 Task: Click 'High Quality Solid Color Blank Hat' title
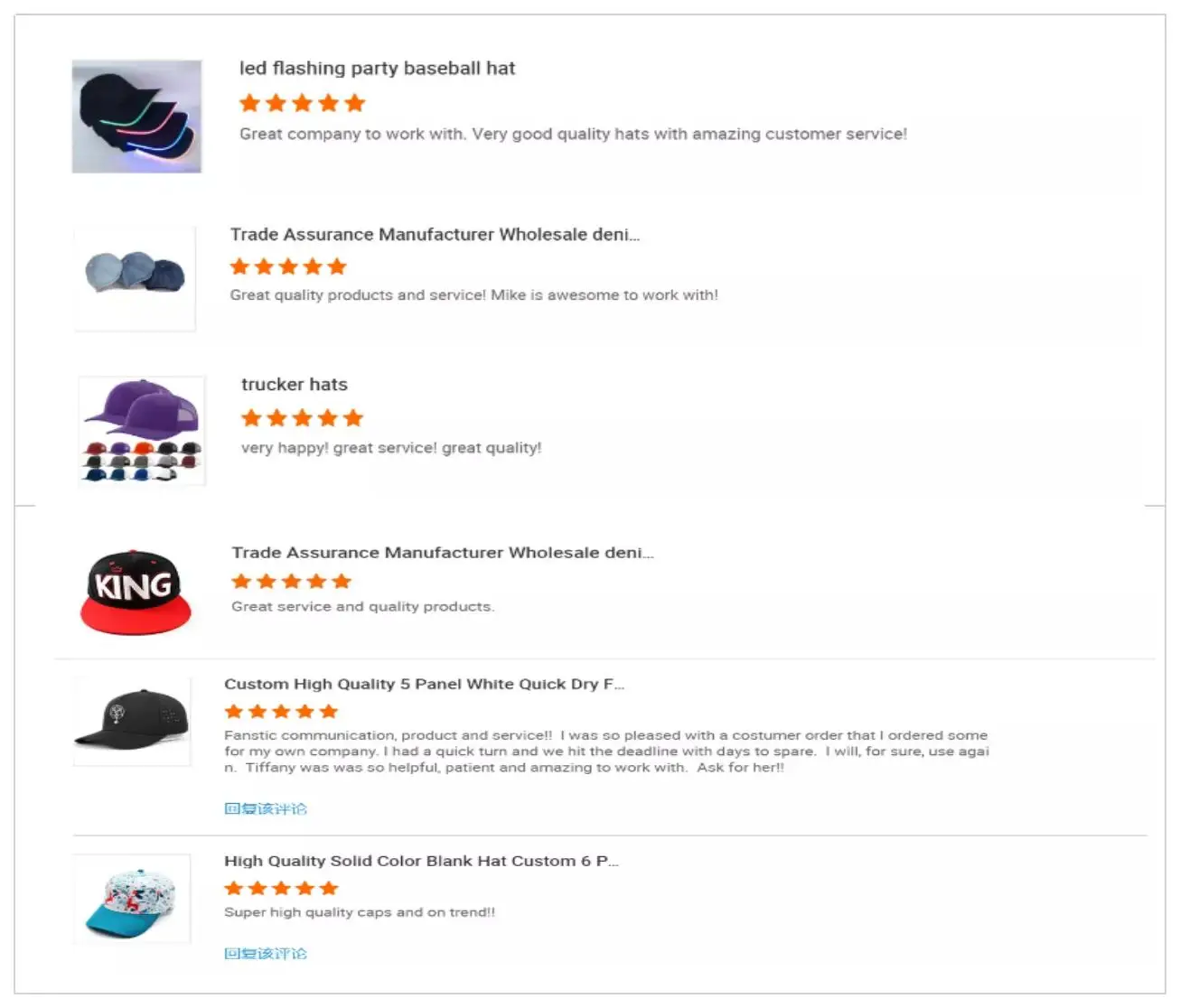(x=421, y=862)
